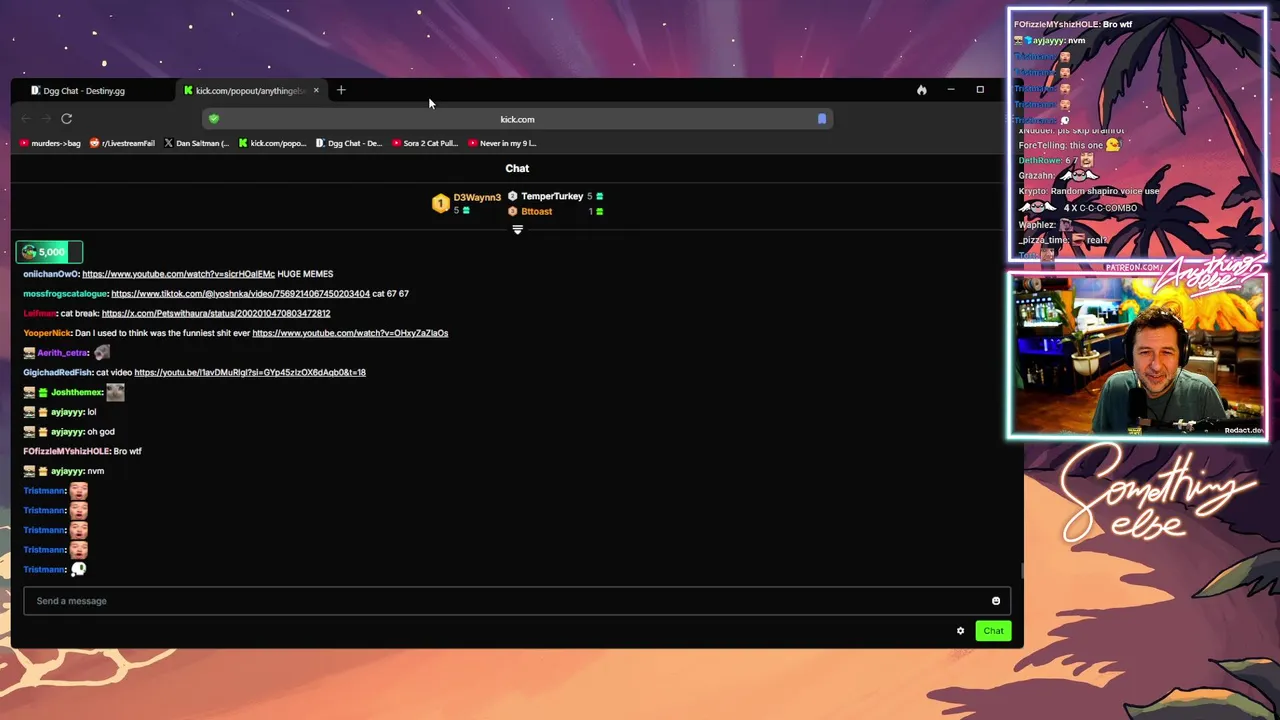Click ayjayyyy's 'oh god' message
The image size is (1280, 720).
point(101,432)
